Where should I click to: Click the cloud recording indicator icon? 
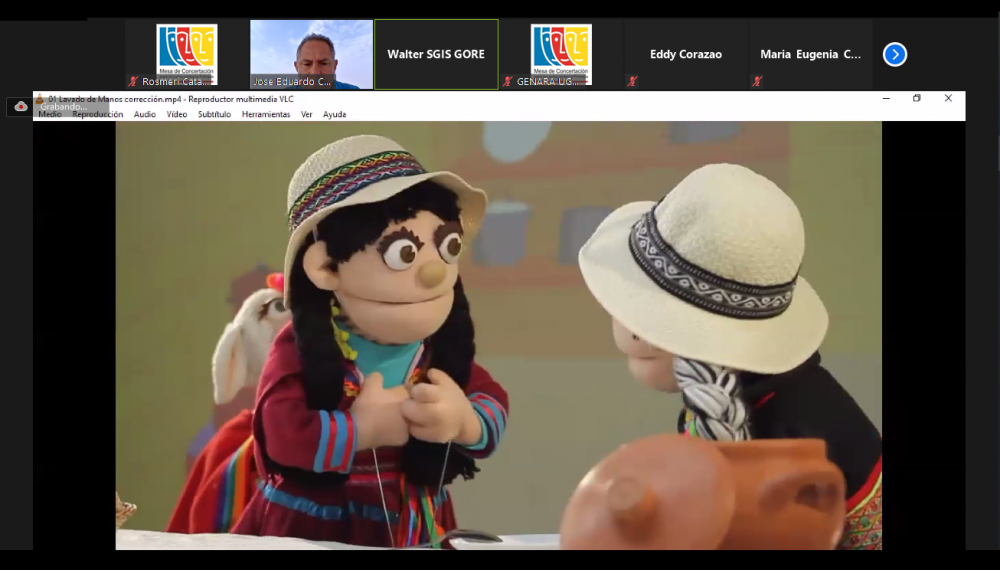[21, 106]
